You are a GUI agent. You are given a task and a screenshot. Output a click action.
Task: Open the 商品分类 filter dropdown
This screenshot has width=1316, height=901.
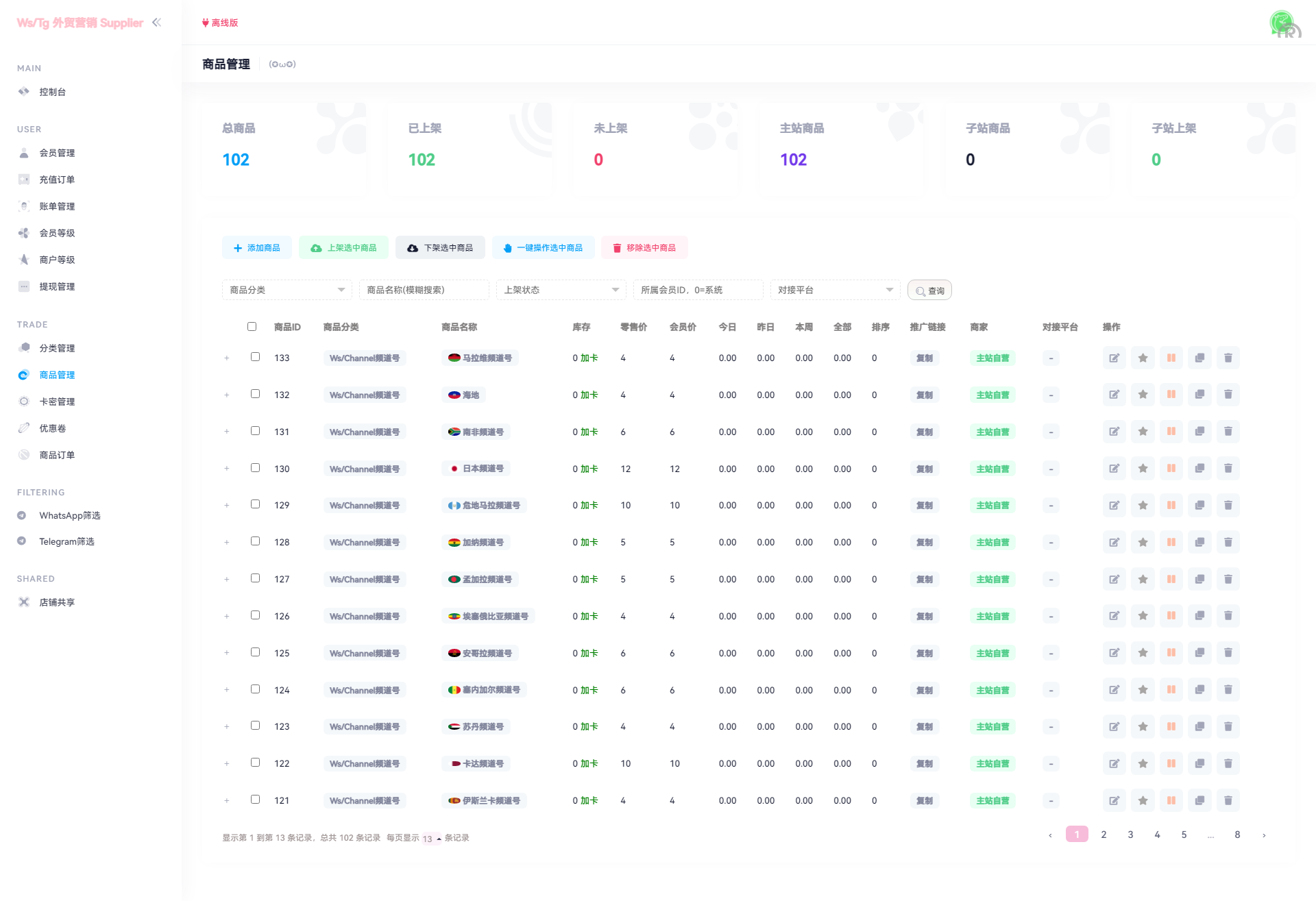287,291
